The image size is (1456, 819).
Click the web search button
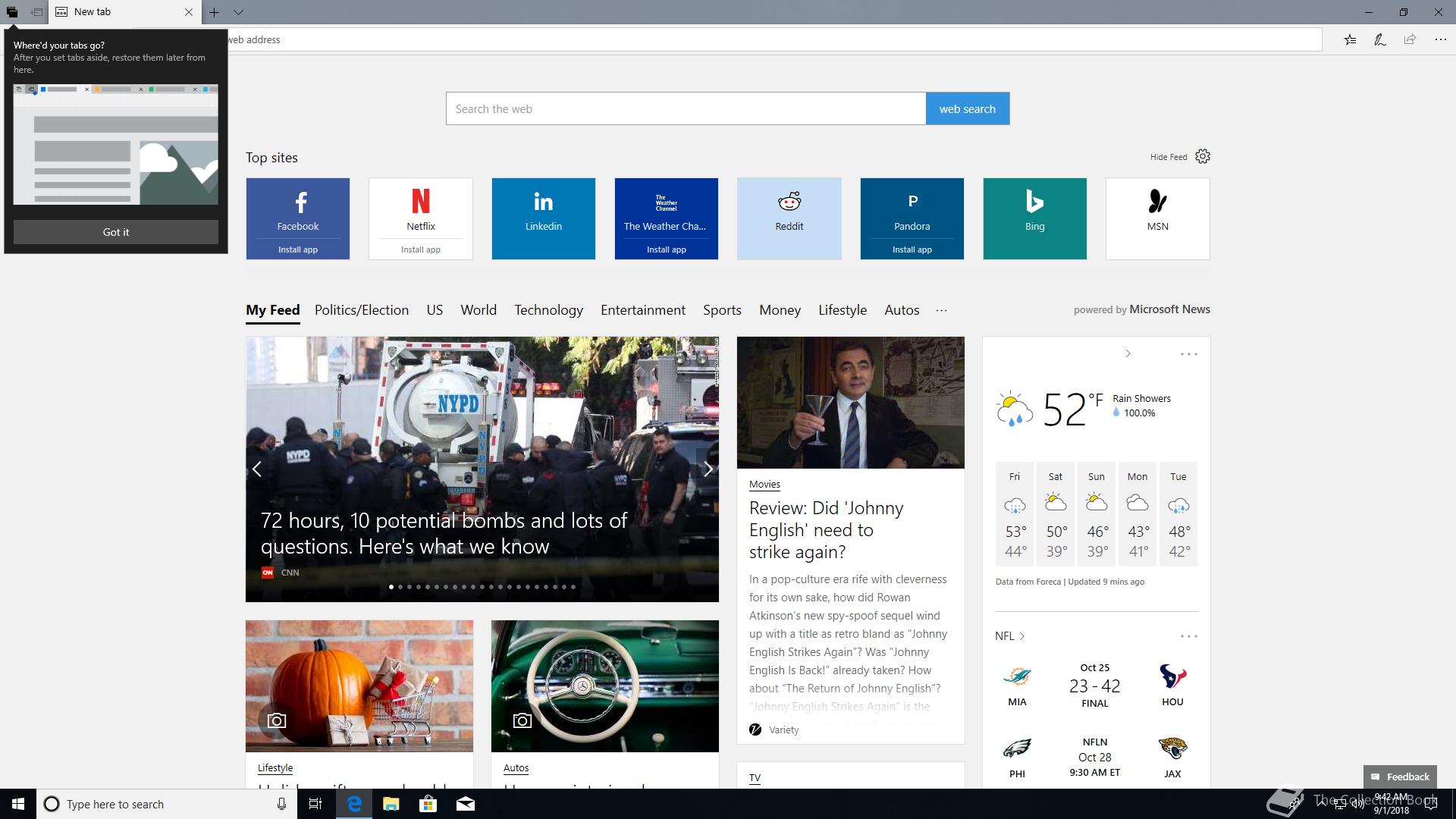tap(968, 108)
